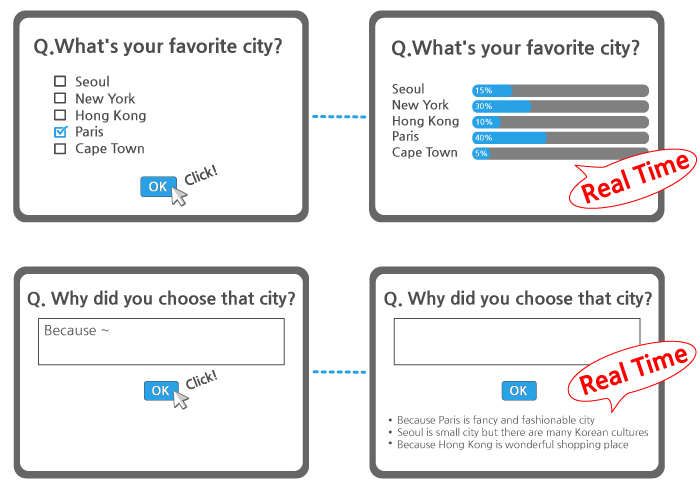Tick the New York checkbox
Screen dimensions: 700x488
[x=60, y=99]
